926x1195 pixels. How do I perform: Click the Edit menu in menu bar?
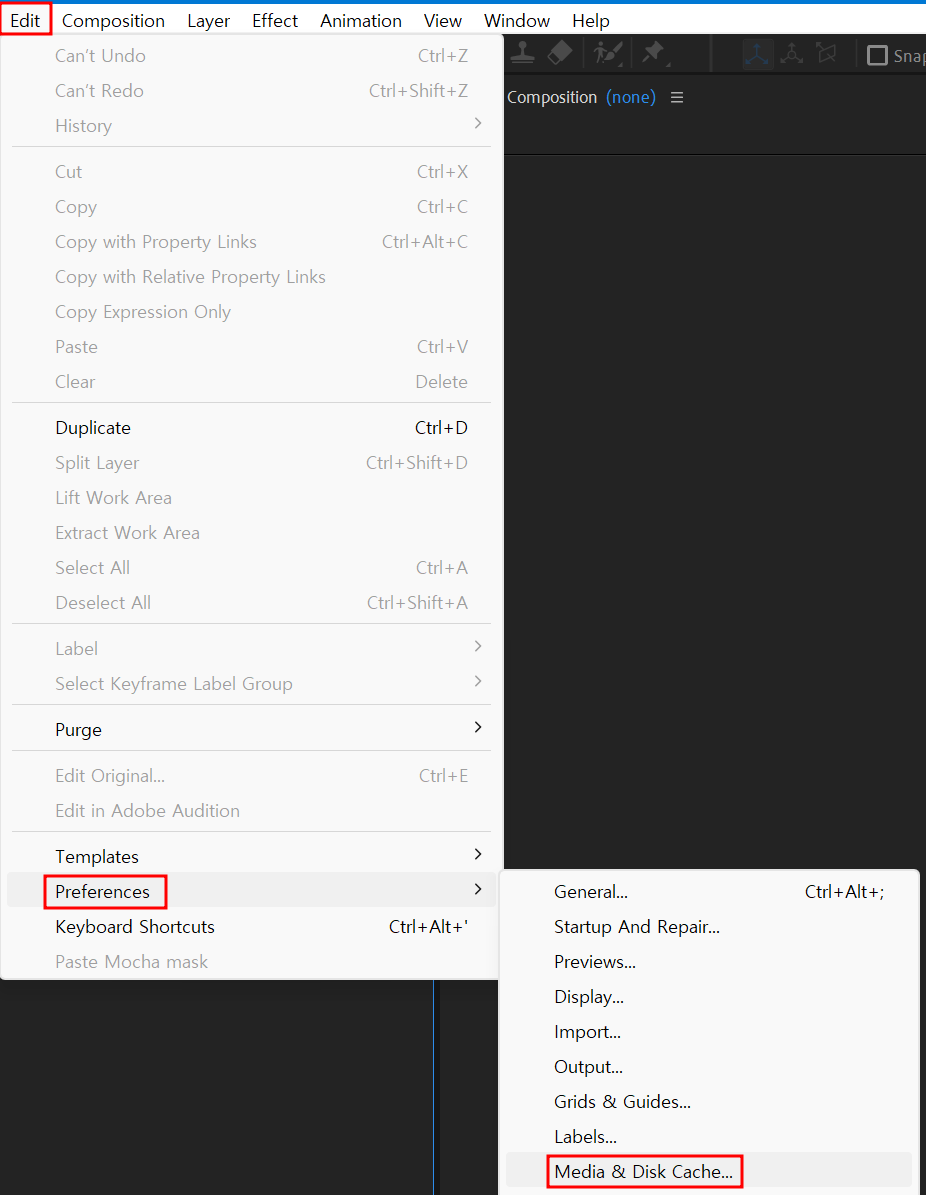click(x=25, y=21)
